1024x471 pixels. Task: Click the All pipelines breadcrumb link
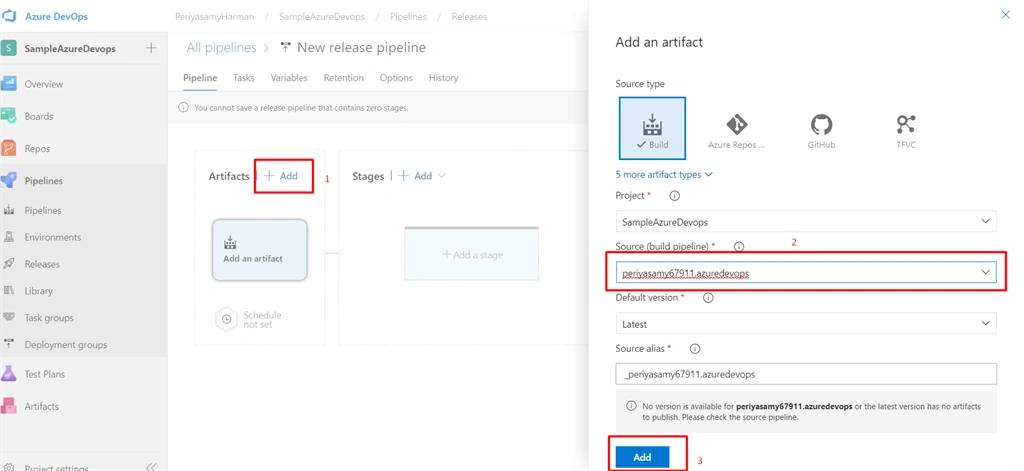point(221,47)
